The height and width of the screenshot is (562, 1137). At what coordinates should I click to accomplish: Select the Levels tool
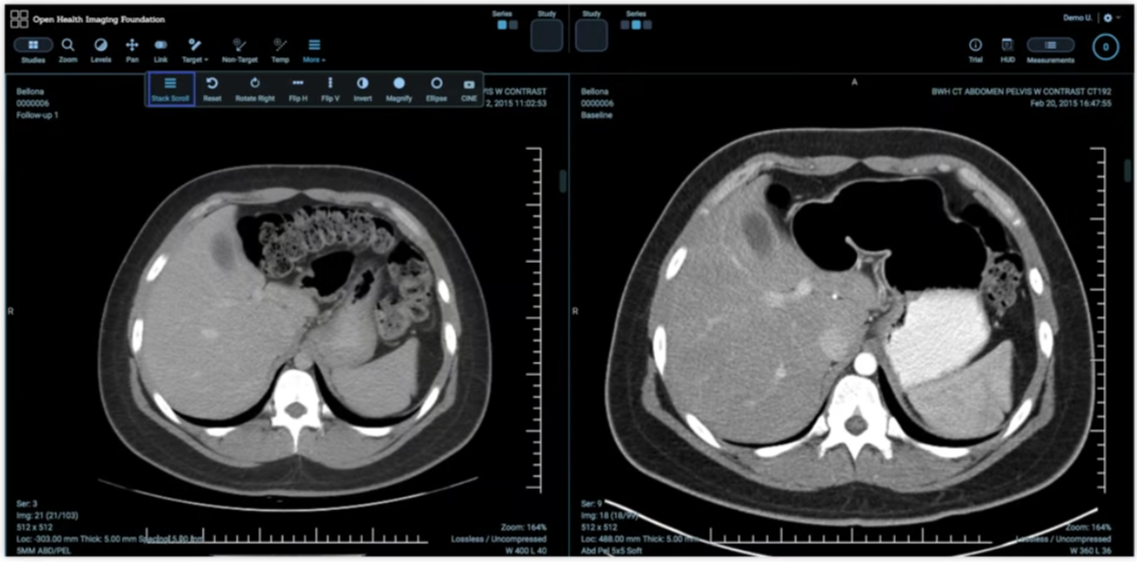point(101,50)
